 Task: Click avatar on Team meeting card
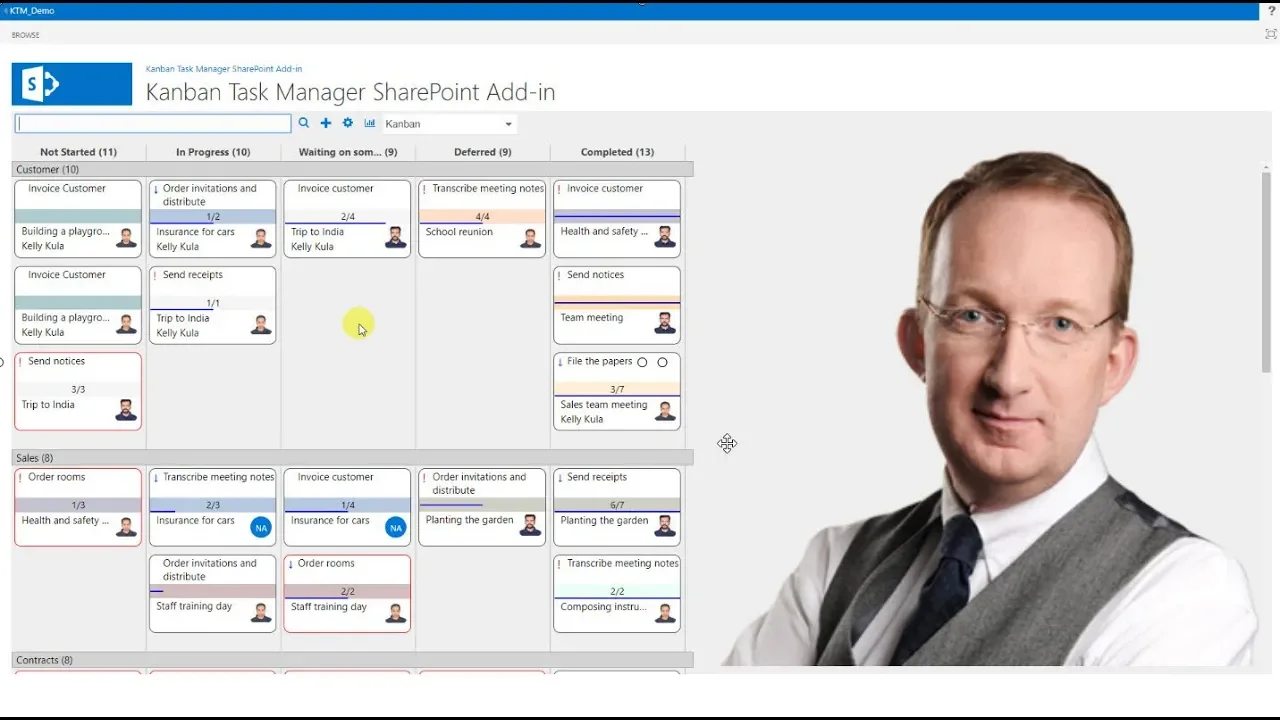point(665,323)
